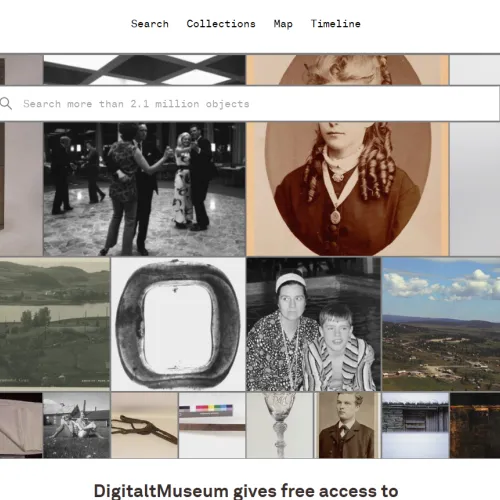This screenshot has height=500, width=500.
Task: Open the black-and-white ceiling grid photo
Action: point(144,70)
